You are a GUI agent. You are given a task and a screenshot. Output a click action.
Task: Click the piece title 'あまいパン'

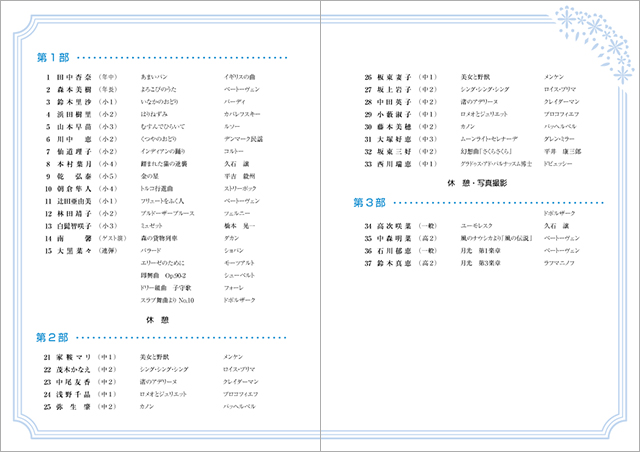[154, 77]
